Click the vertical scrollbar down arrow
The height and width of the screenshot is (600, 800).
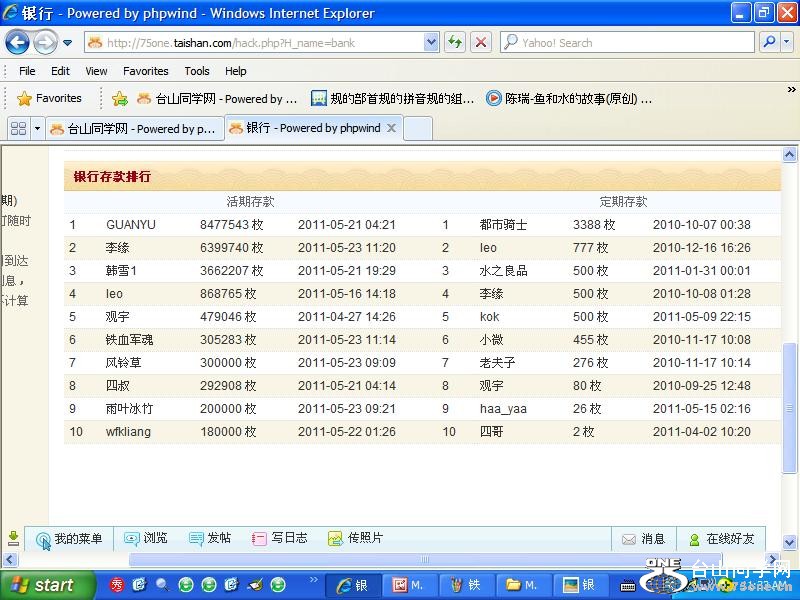790,541
